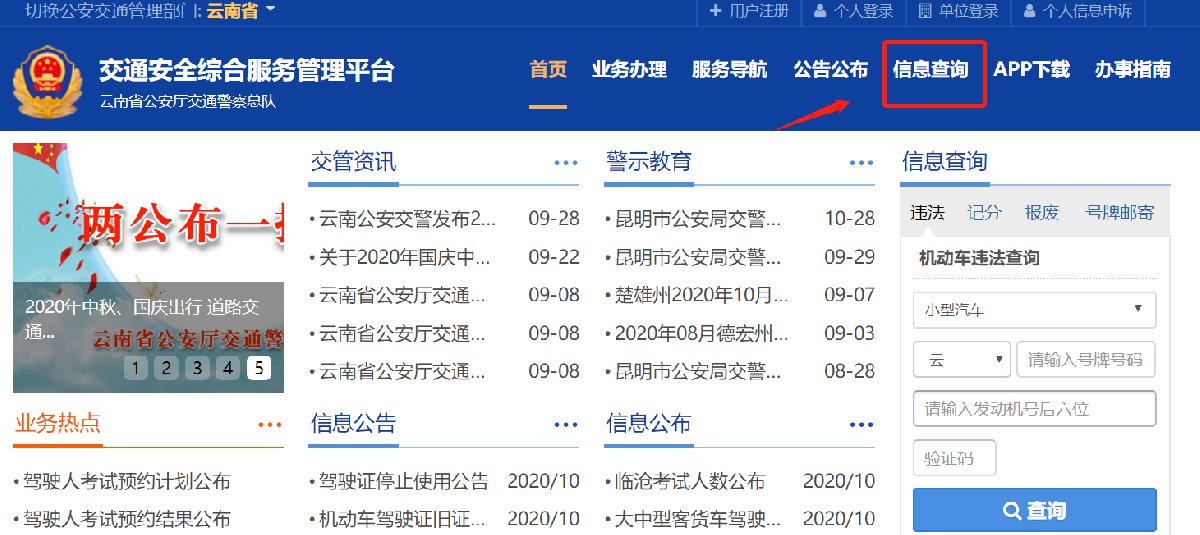Viewport: 1200px width, 535px height.
Task: Click the 警示教育 section heading
Action: coord(648,162)
